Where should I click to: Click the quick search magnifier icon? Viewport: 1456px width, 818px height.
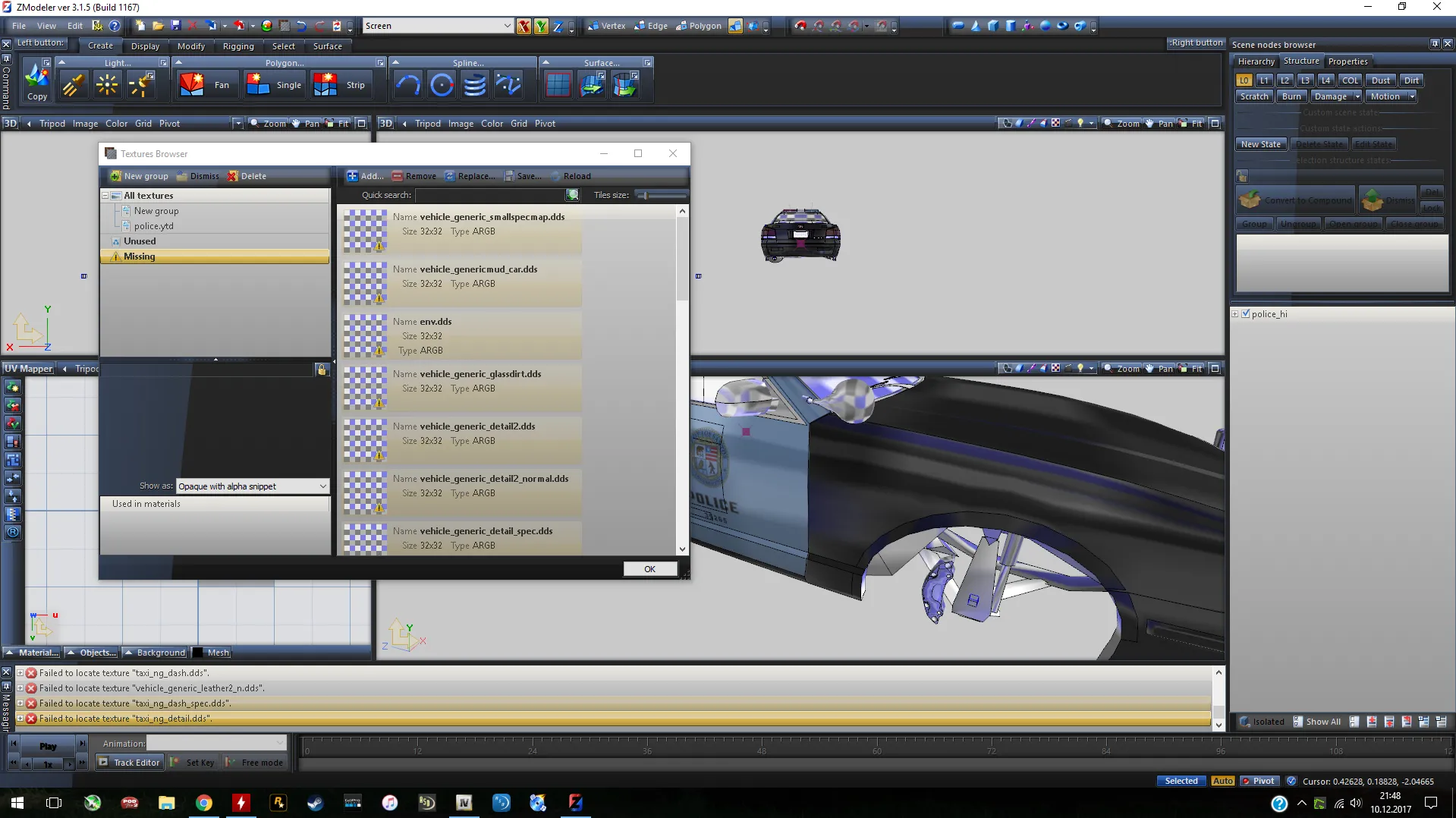click(x=572, y=195)
